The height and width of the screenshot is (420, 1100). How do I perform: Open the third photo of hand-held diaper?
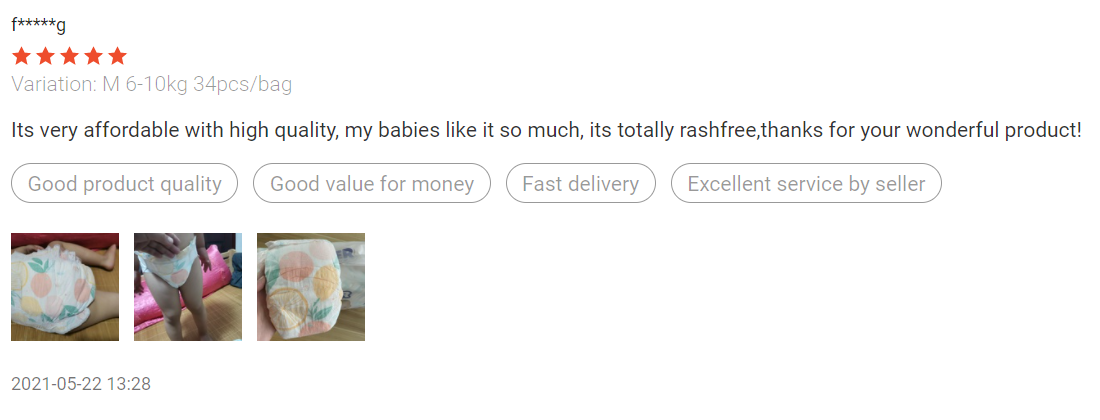(x=311, y=287)
